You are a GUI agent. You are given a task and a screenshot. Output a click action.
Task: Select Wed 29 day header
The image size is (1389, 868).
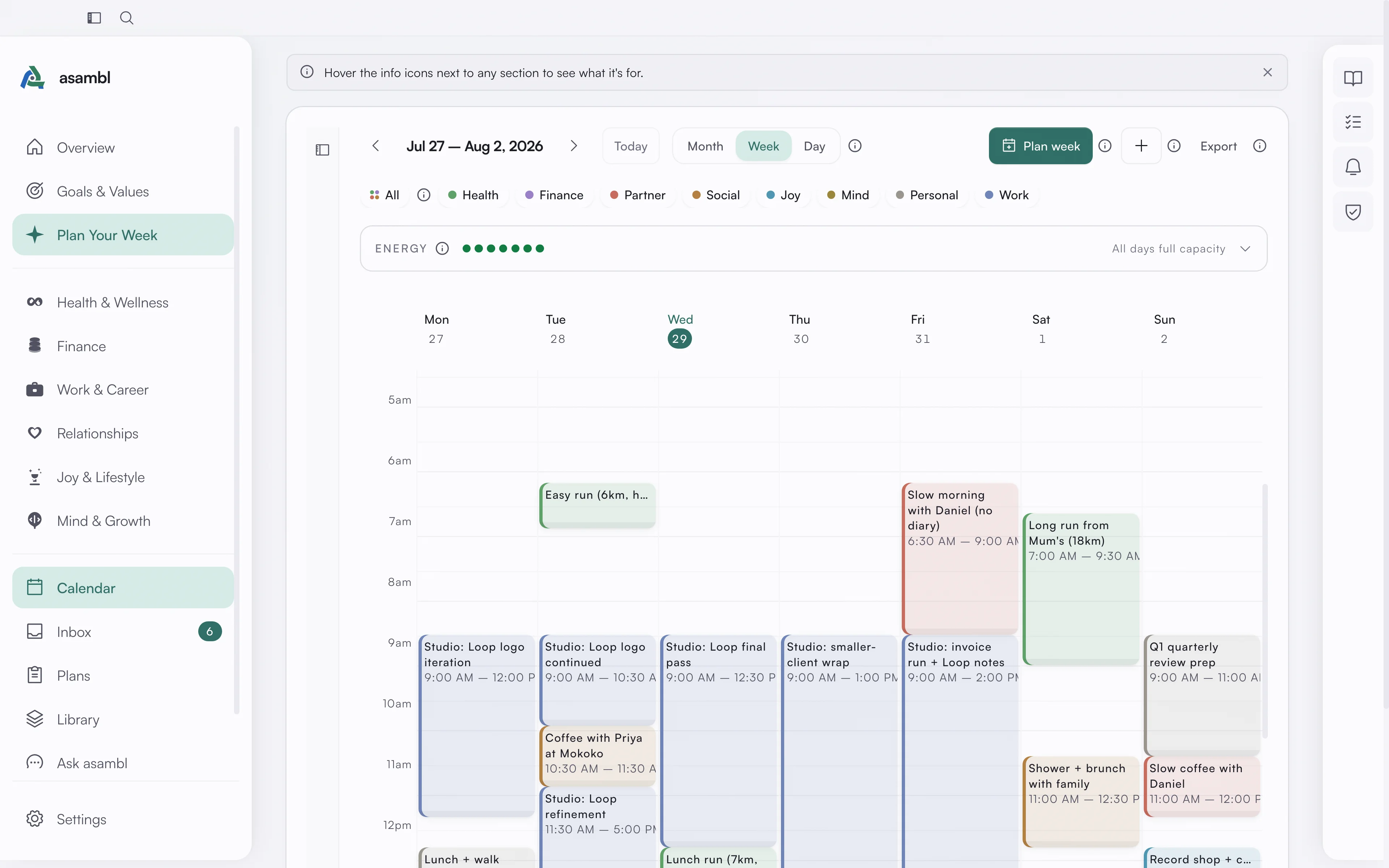pos(680,329)
